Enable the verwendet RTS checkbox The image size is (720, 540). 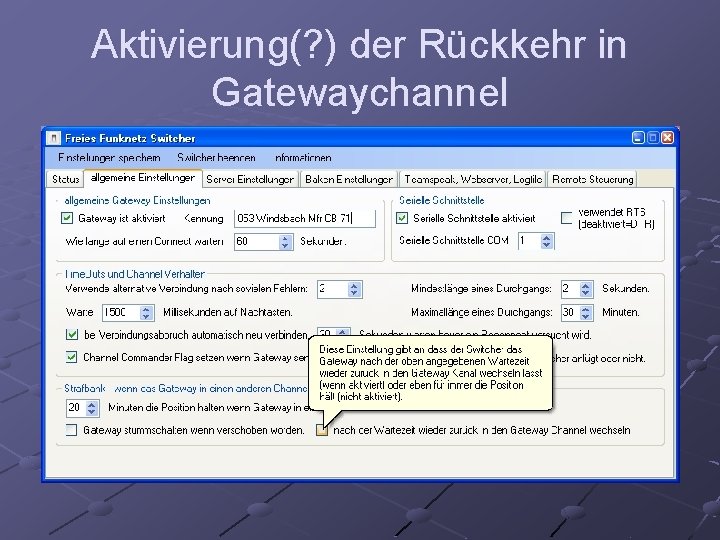coord(567,218)
